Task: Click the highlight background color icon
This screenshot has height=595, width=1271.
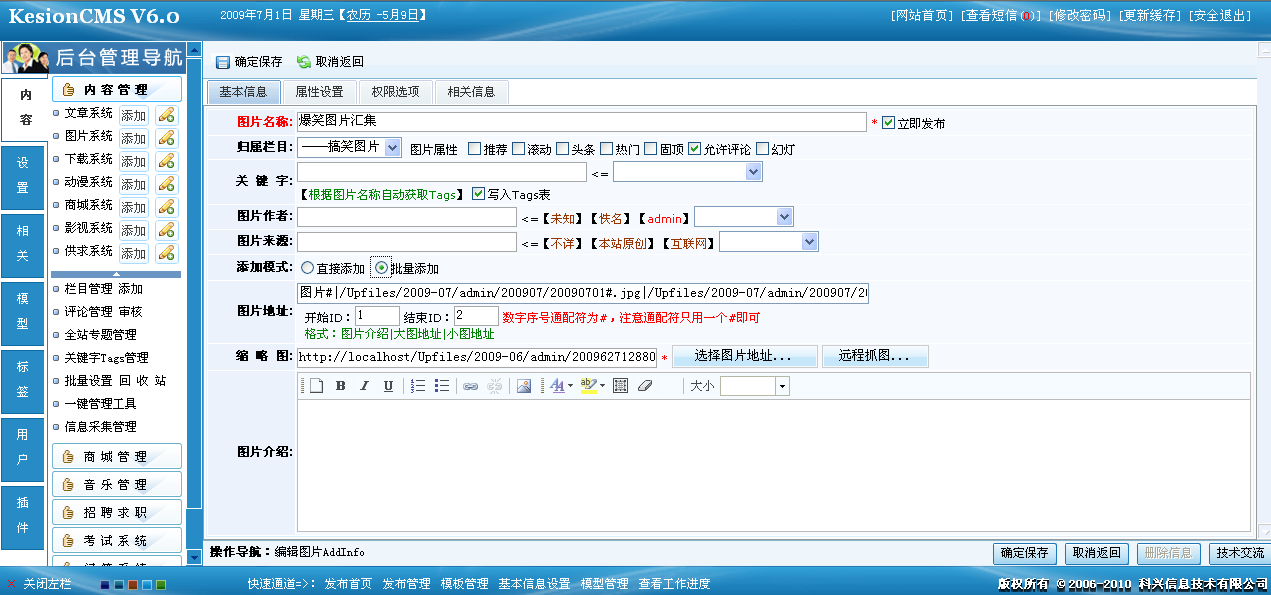Action: pyautogui.click(x=588, y=386)
